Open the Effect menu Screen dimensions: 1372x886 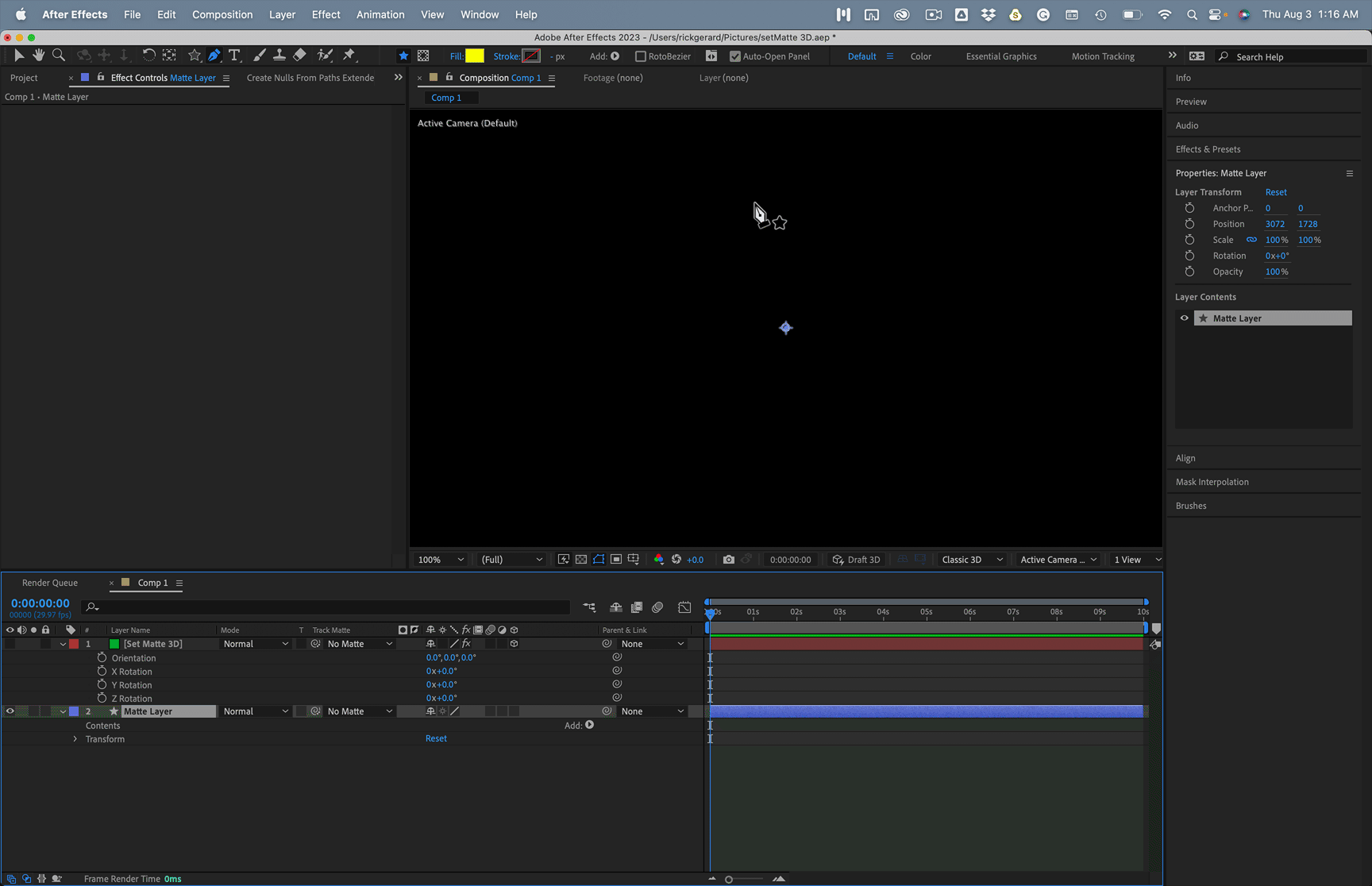click(x=326, y=14)
